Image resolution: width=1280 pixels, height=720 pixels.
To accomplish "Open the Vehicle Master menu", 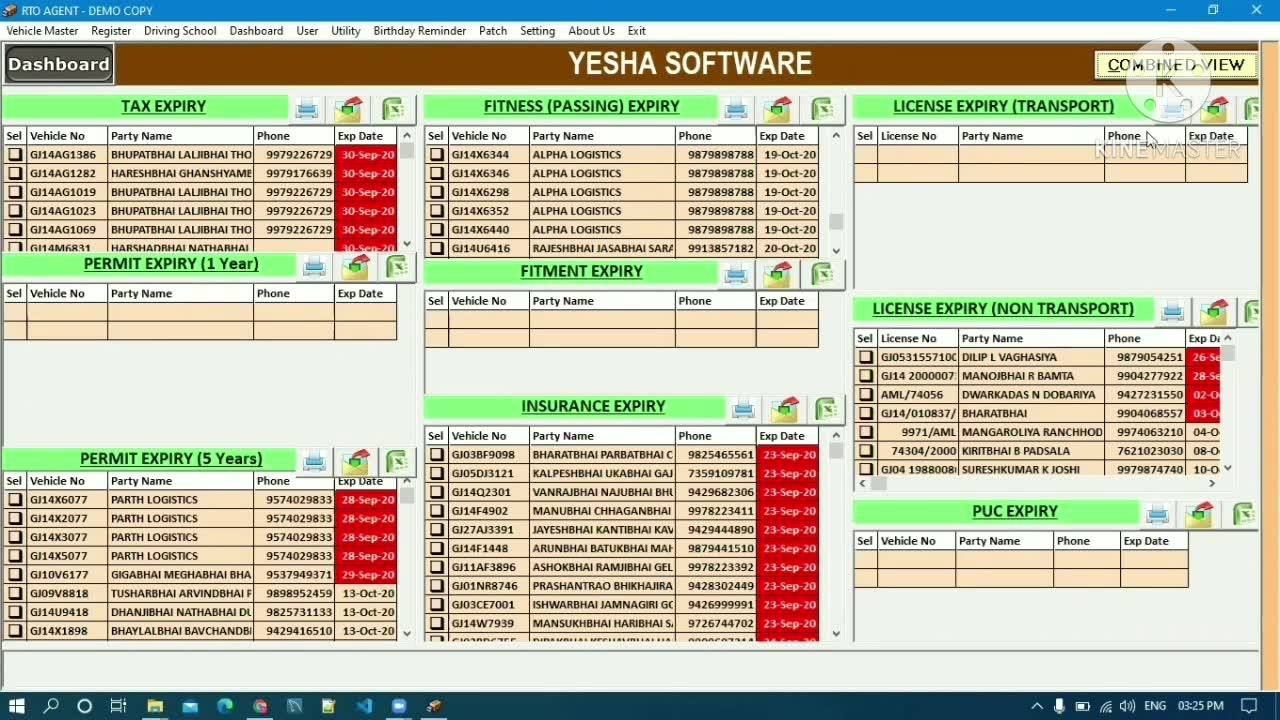I will [x=43, y=31].
